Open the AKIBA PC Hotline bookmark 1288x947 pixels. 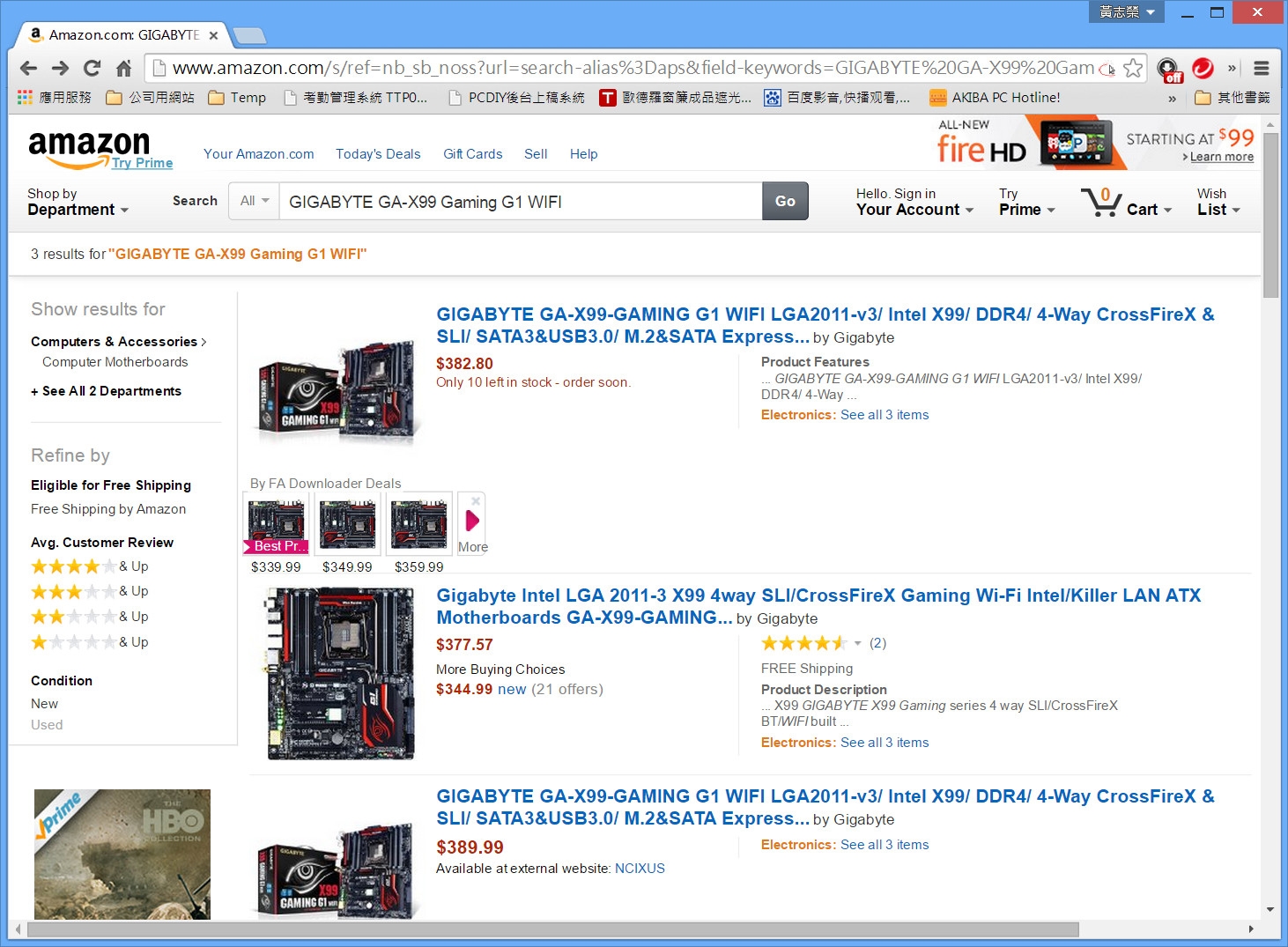995,98
